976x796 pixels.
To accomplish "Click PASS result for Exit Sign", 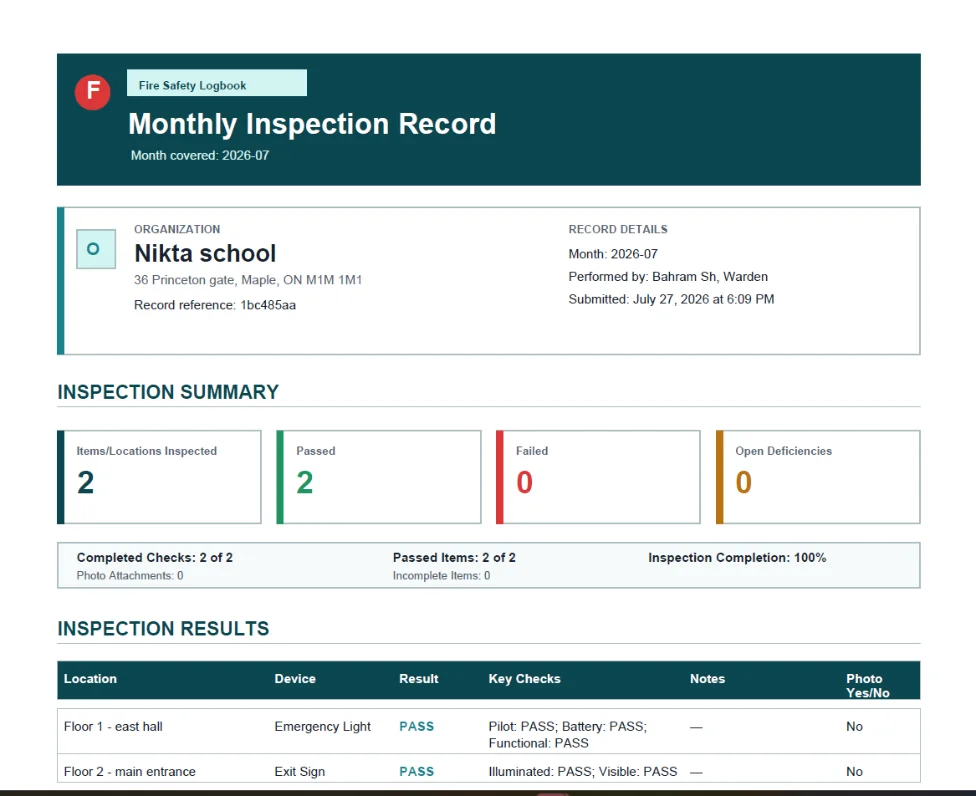I will [x=416, y=772].
